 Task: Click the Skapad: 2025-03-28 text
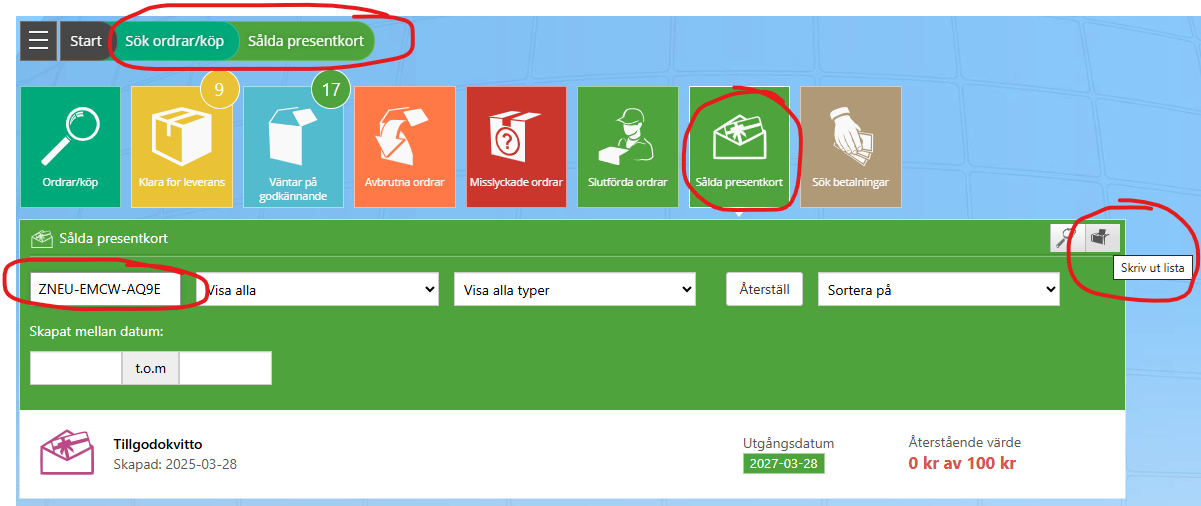click(x=176, y=465)
